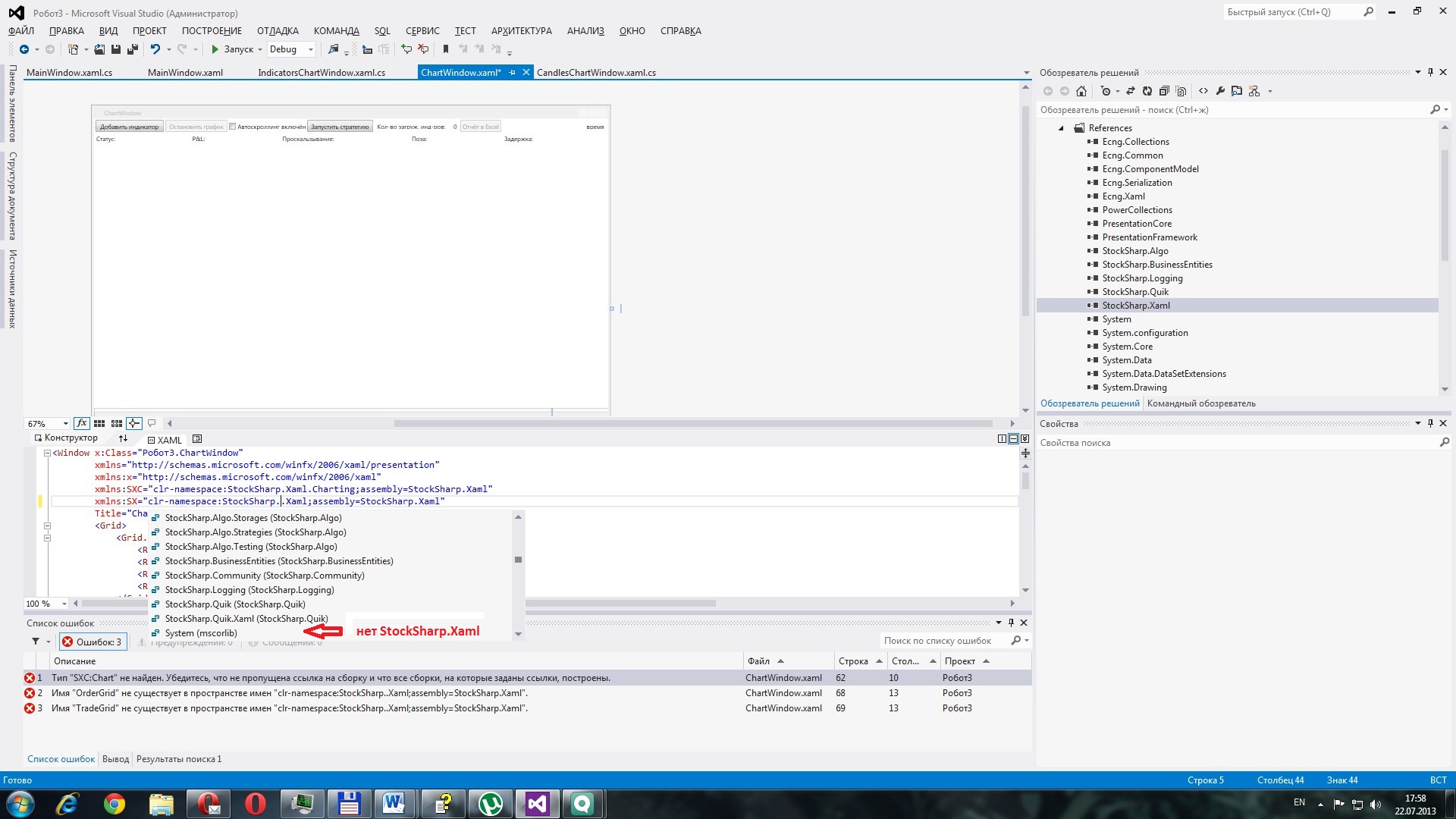
Task: Open the Windows Start menu
Action: (x=20, y=804)
